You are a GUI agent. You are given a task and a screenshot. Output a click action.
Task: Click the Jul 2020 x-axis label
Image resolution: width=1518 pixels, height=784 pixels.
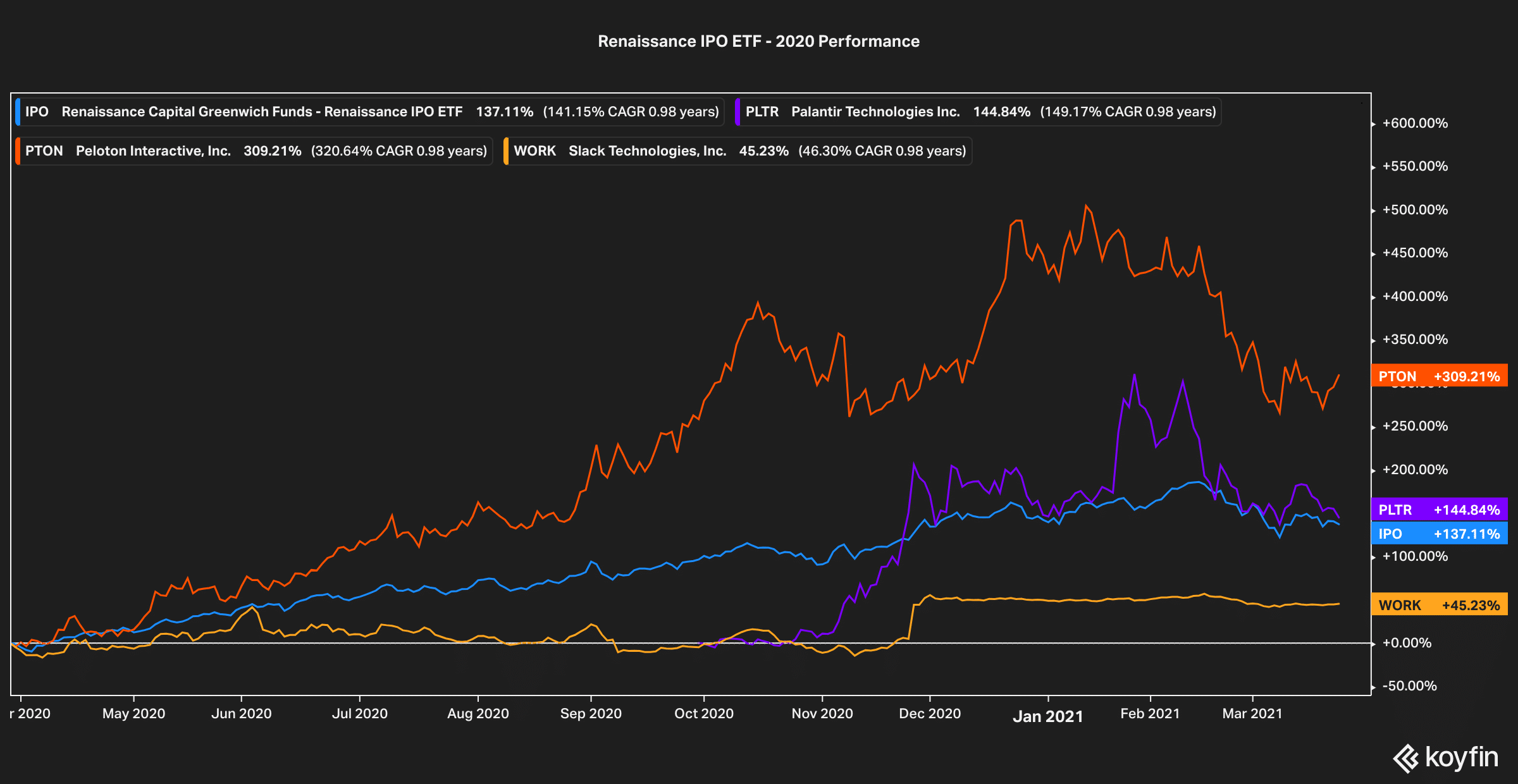(x=359, y=713)
